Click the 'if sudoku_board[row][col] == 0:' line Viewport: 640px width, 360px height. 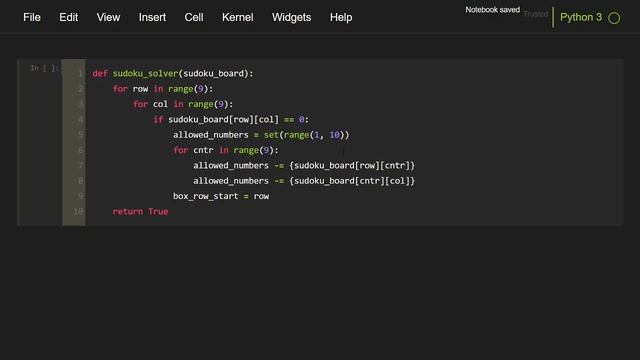(231, 120)
